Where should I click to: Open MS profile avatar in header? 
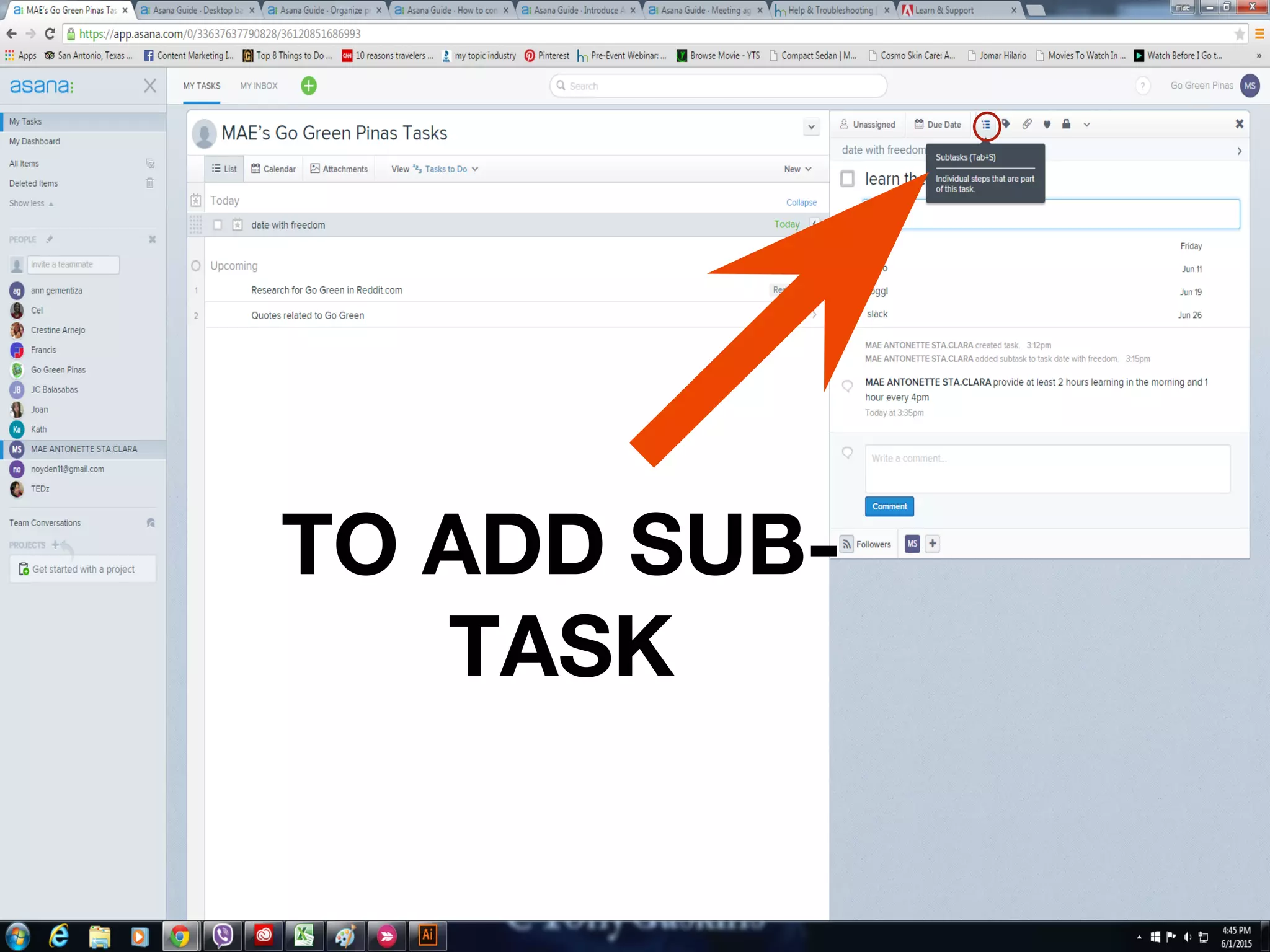(x=1250, y=86)
